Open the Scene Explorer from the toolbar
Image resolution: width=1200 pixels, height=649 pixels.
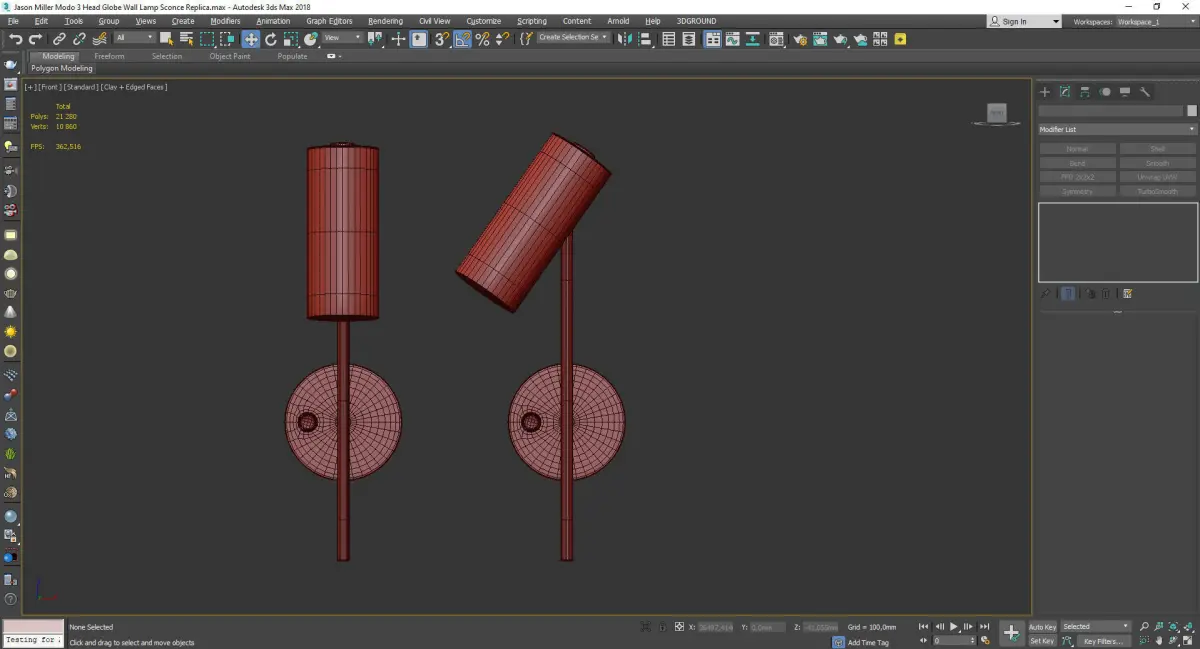coord(668,39)
